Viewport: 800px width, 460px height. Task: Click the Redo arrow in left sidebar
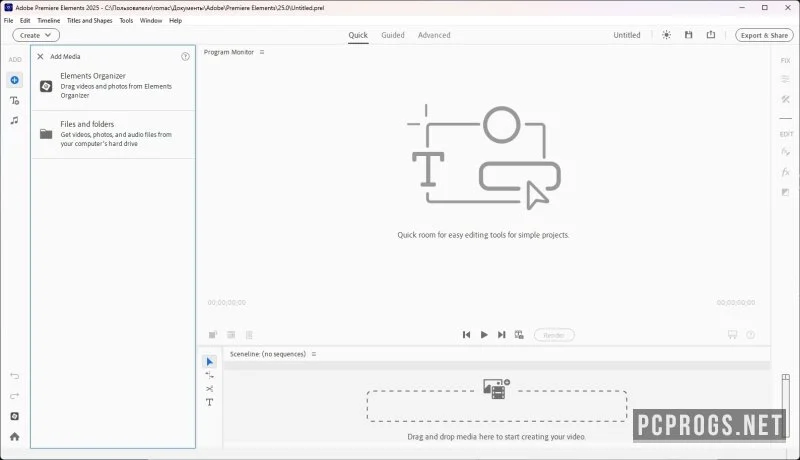tap(14, 396)
